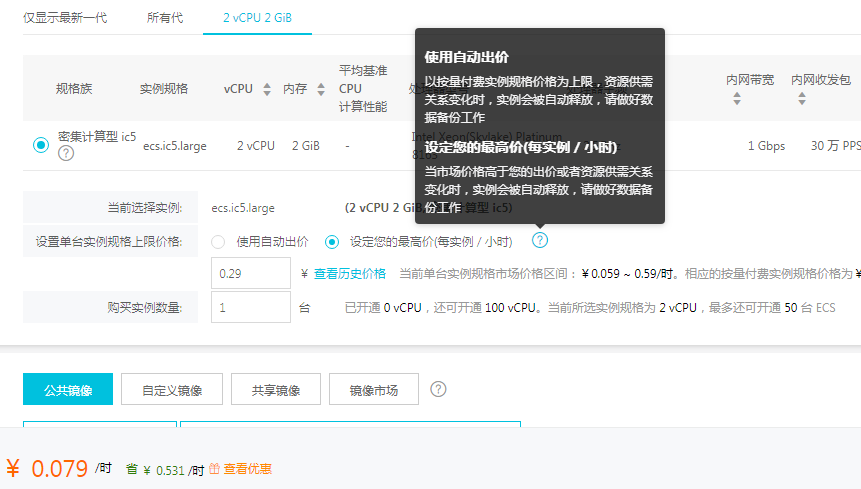The height and width of the screenshot is (489, 861).
Task: Click the 1 Gbps bandwidth cell
Action: 767,146
